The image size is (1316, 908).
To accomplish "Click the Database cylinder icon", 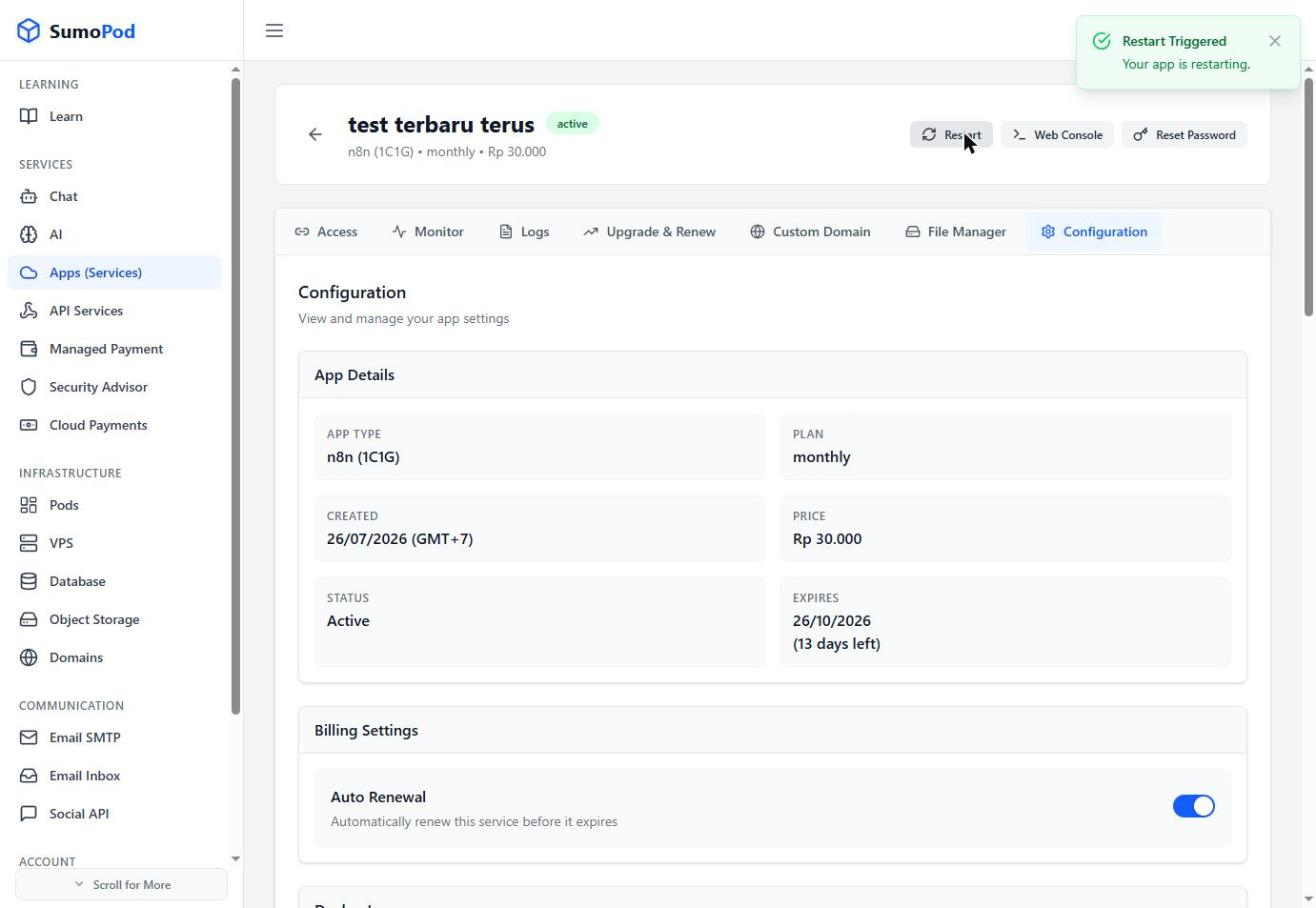I will coord(29,581).
